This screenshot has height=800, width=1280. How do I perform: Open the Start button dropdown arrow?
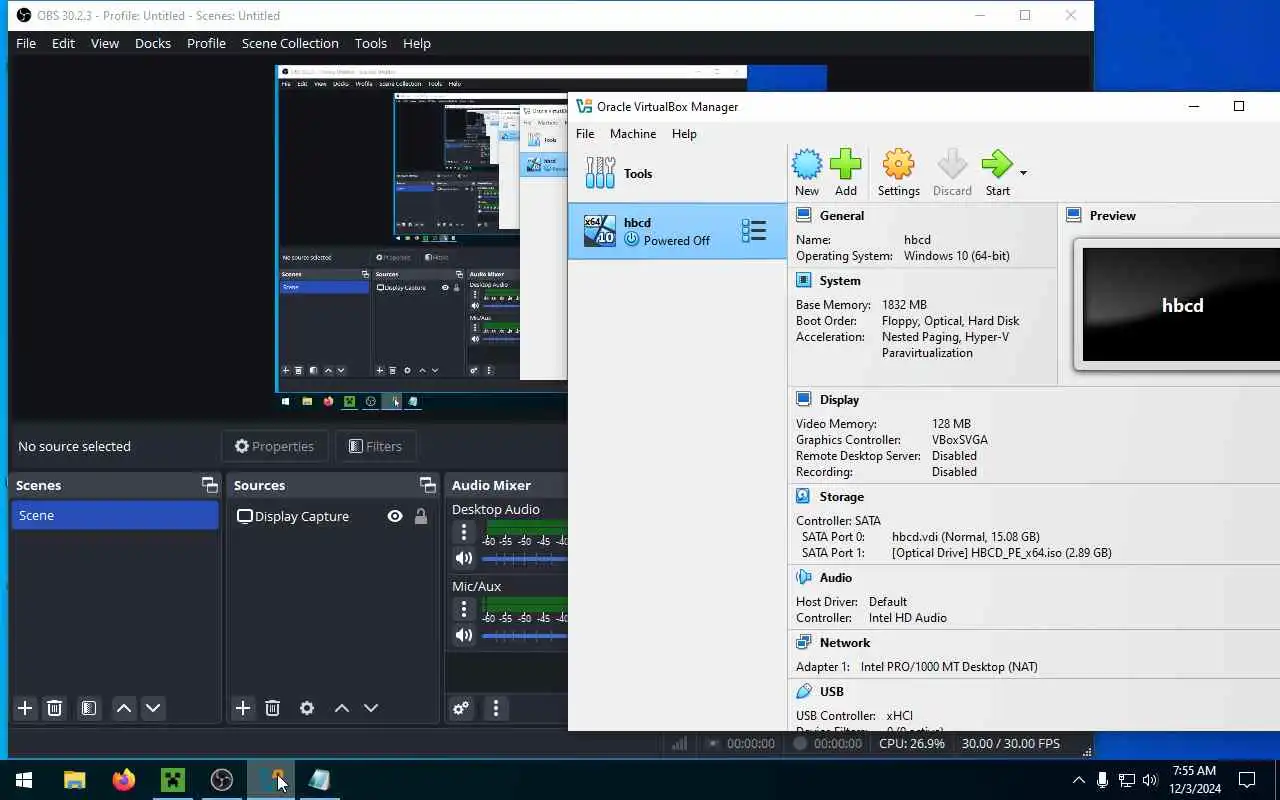coord(1023,173)
